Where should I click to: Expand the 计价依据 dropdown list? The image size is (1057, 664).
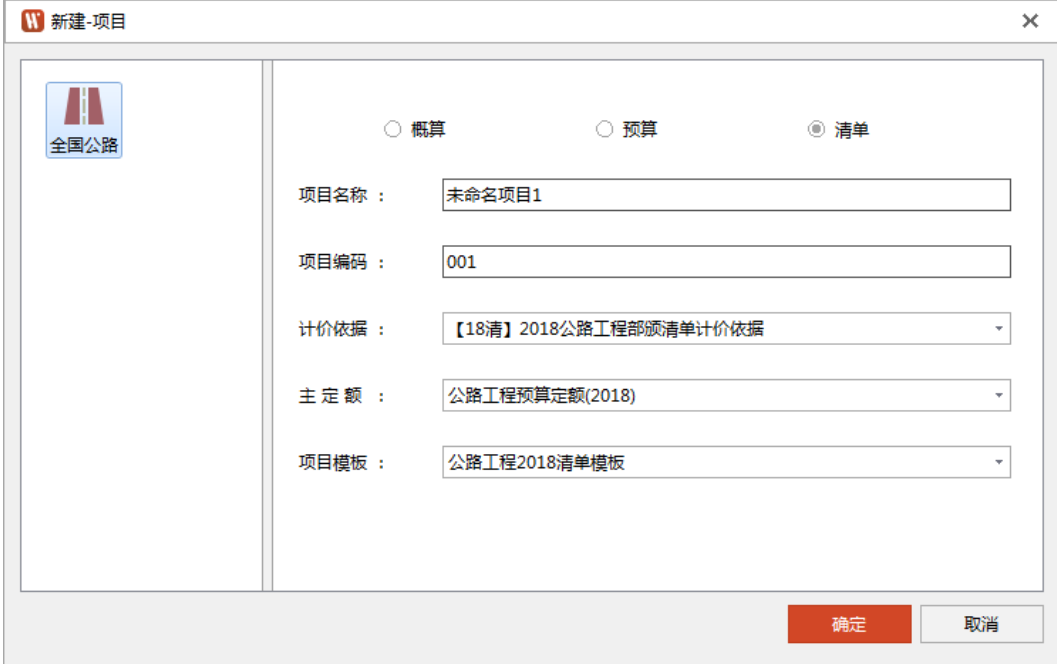point(997,328)
